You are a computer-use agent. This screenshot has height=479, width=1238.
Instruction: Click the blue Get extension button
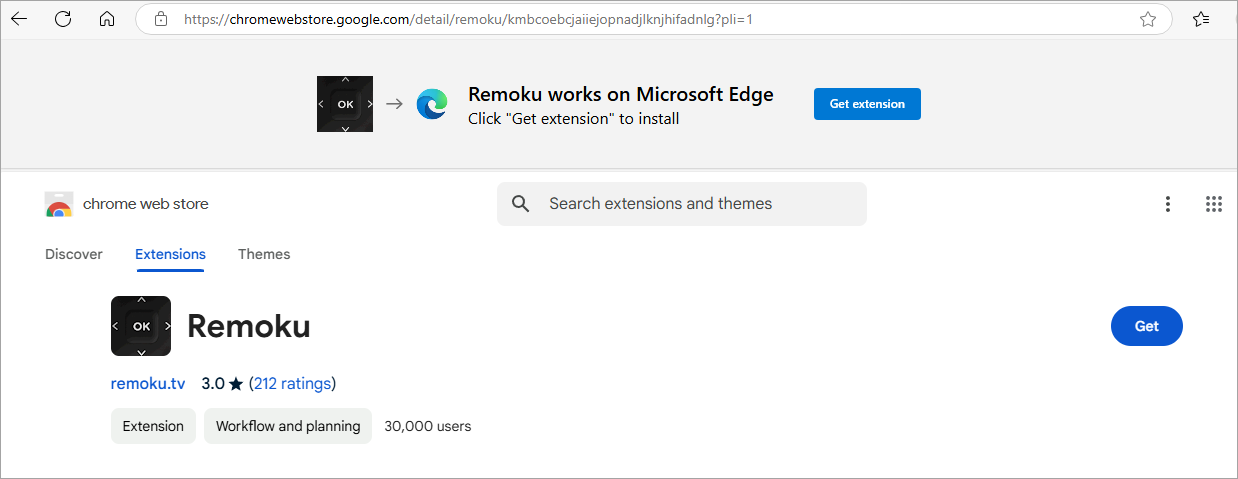click(x=867, y=104)
